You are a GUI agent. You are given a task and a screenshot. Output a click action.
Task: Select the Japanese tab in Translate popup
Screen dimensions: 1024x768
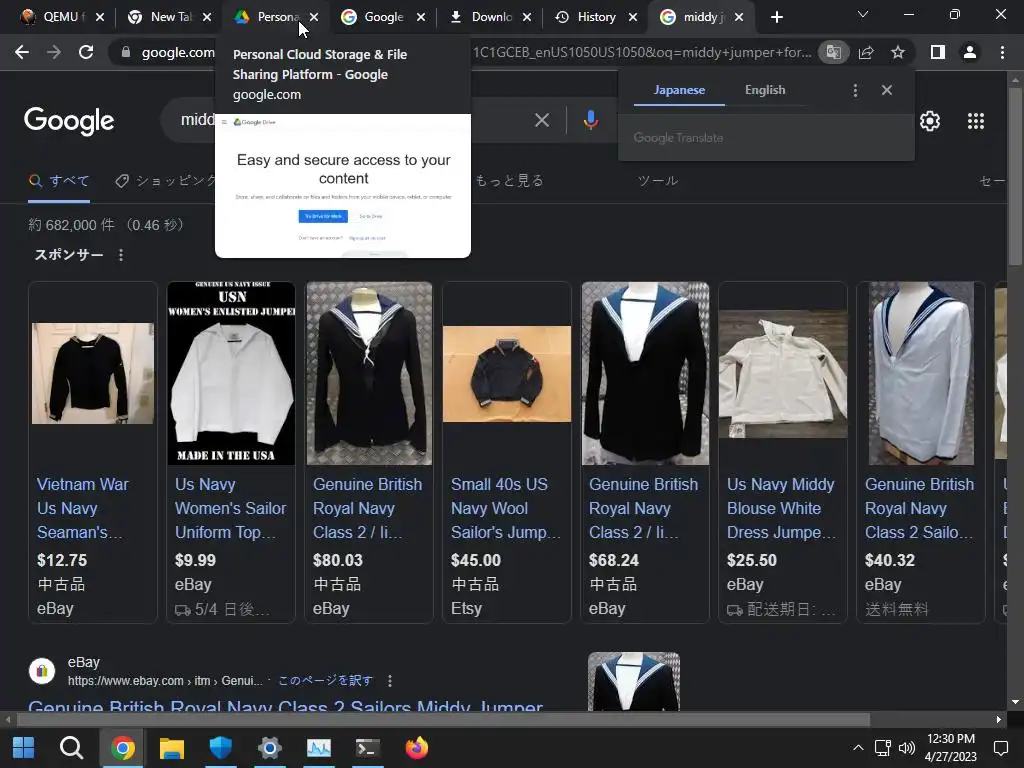pos(679,90)
